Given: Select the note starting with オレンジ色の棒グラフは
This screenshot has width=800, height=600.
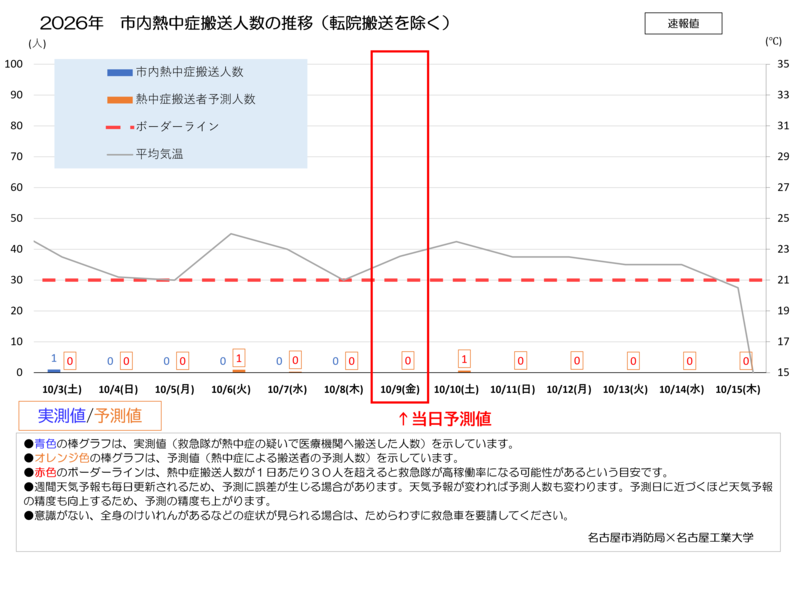Looking at the screenshot, I should pos(242,458).
